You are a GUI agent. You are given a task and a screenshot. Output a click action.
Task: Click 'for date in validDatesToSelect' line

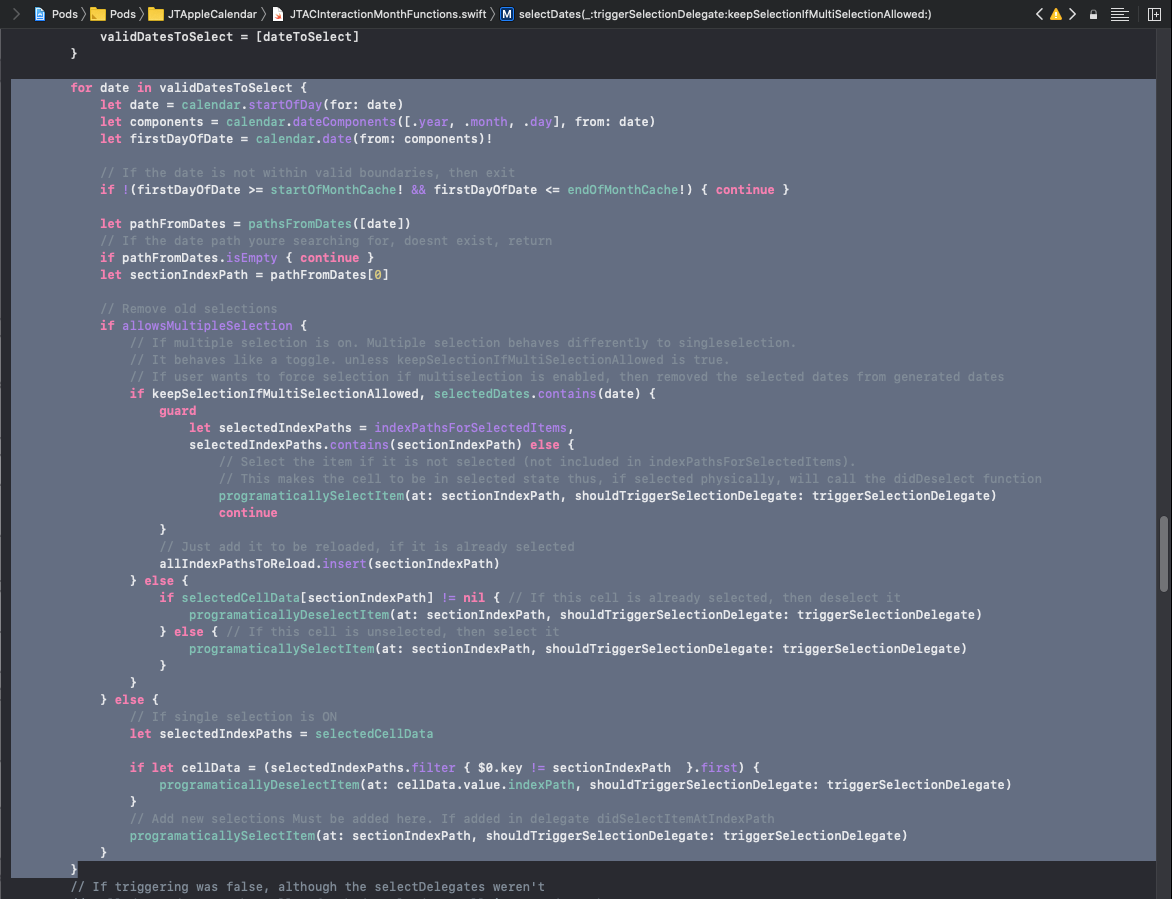click(188, 87)
